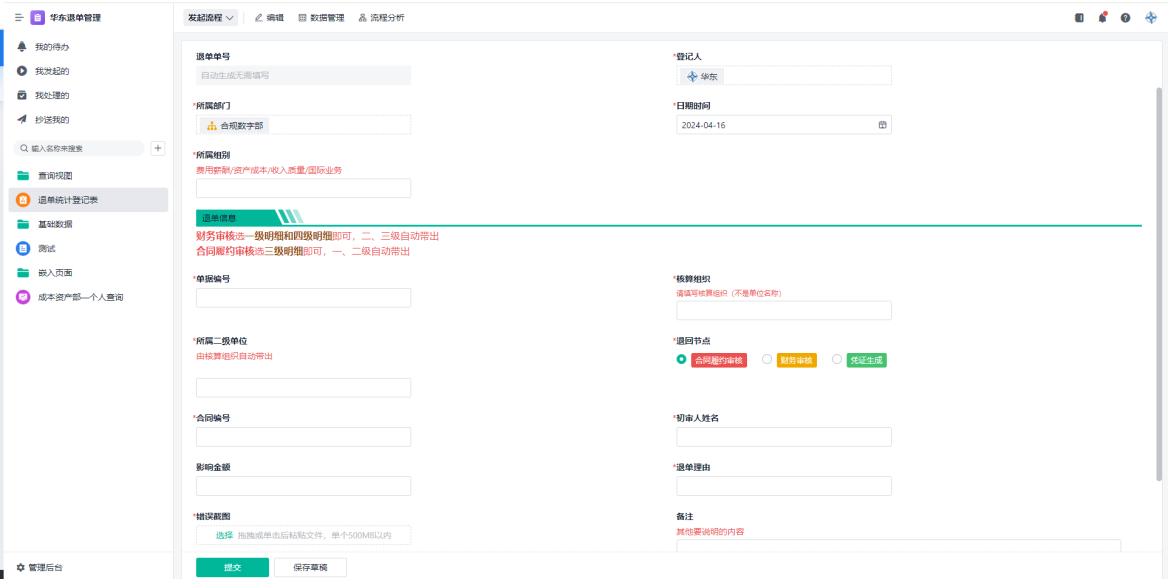Click the 管理后台 gear icon
The height and width of the screenshot is (579, 1168).
(20, 567)
